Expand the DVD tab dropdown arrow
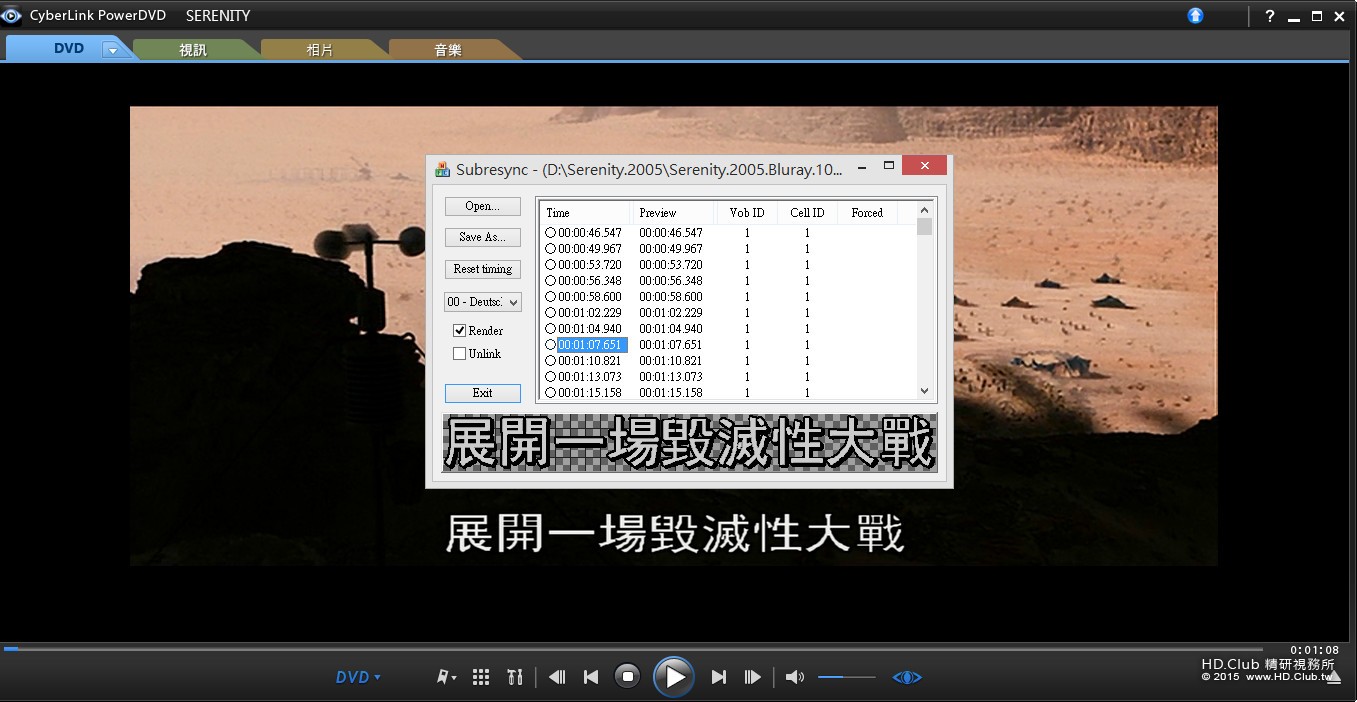Viewport: 1357px width, 702px height. [x=113, y=50]
